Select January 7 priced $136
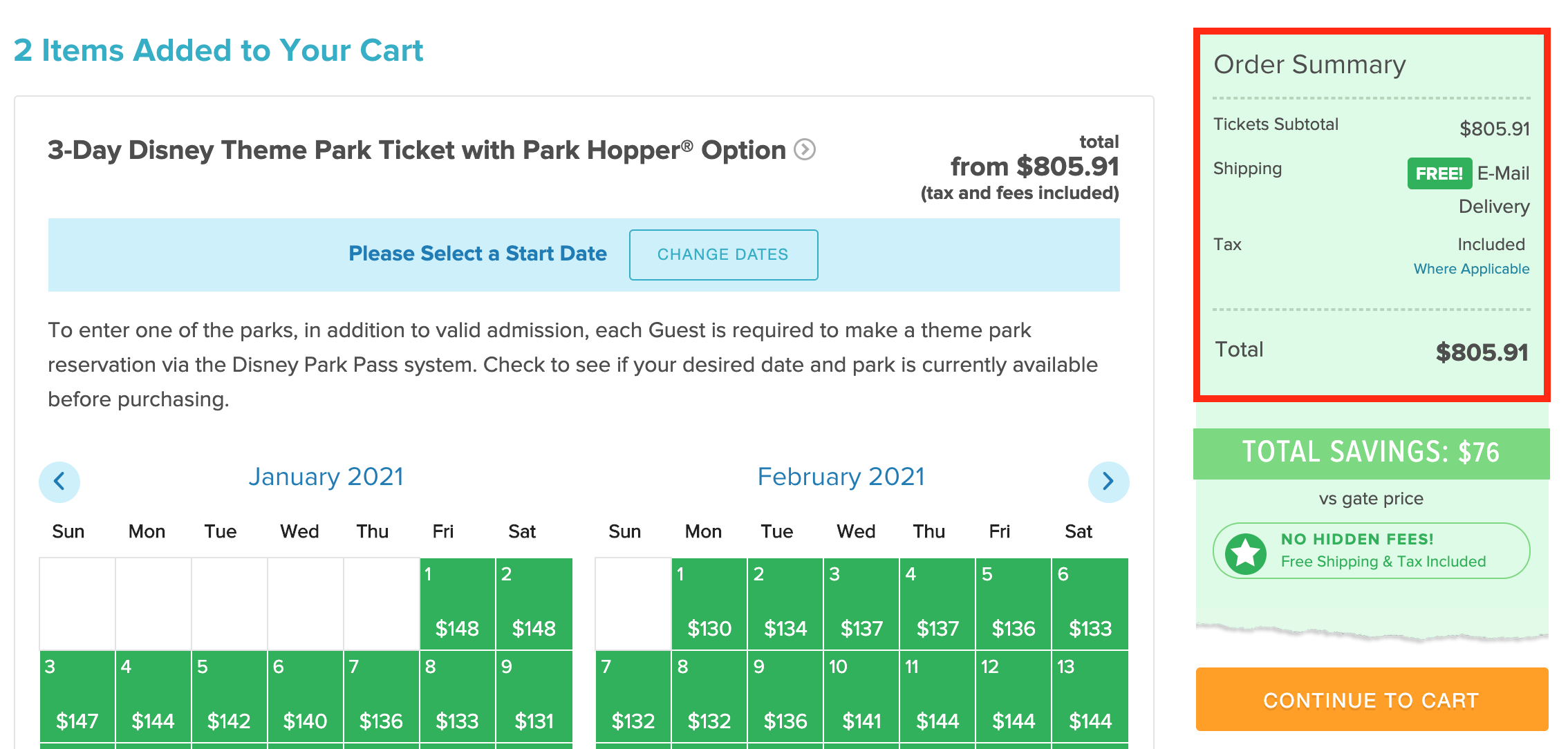This screenshot has height=749, width=1568. [x=382, y=696]
